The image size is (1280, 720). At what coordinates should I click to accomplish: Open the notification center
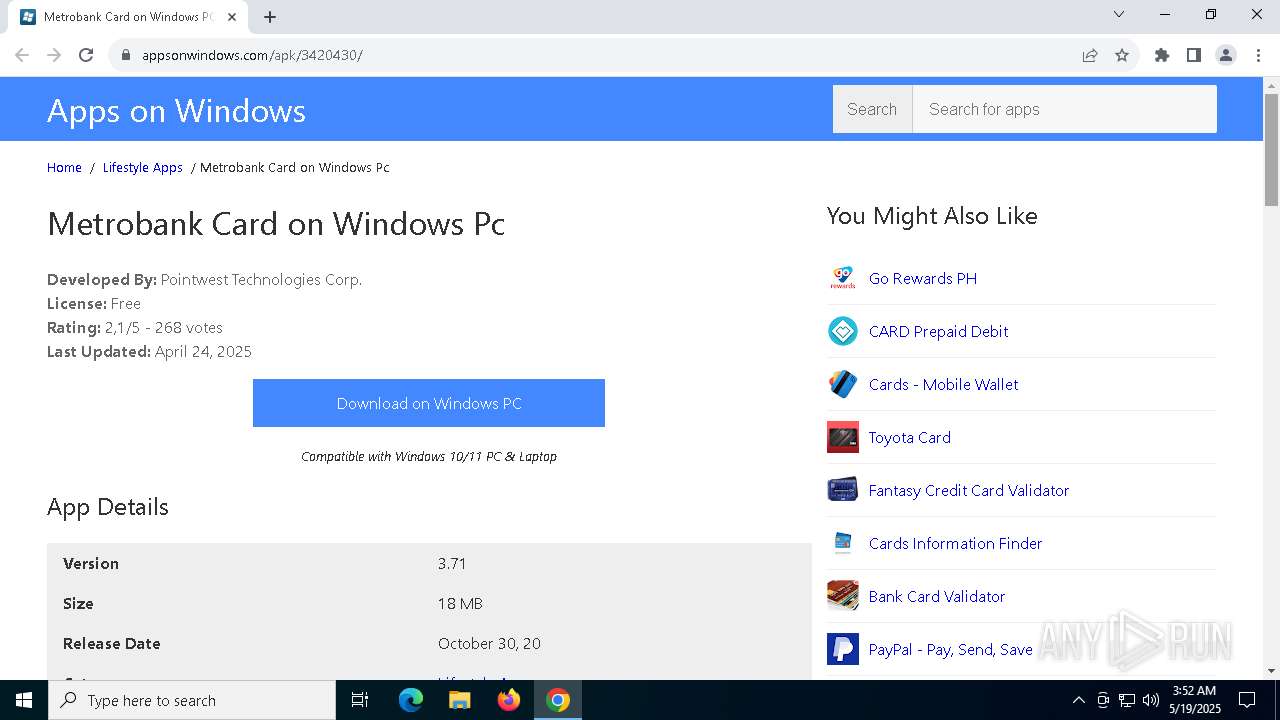point(1247,700)
